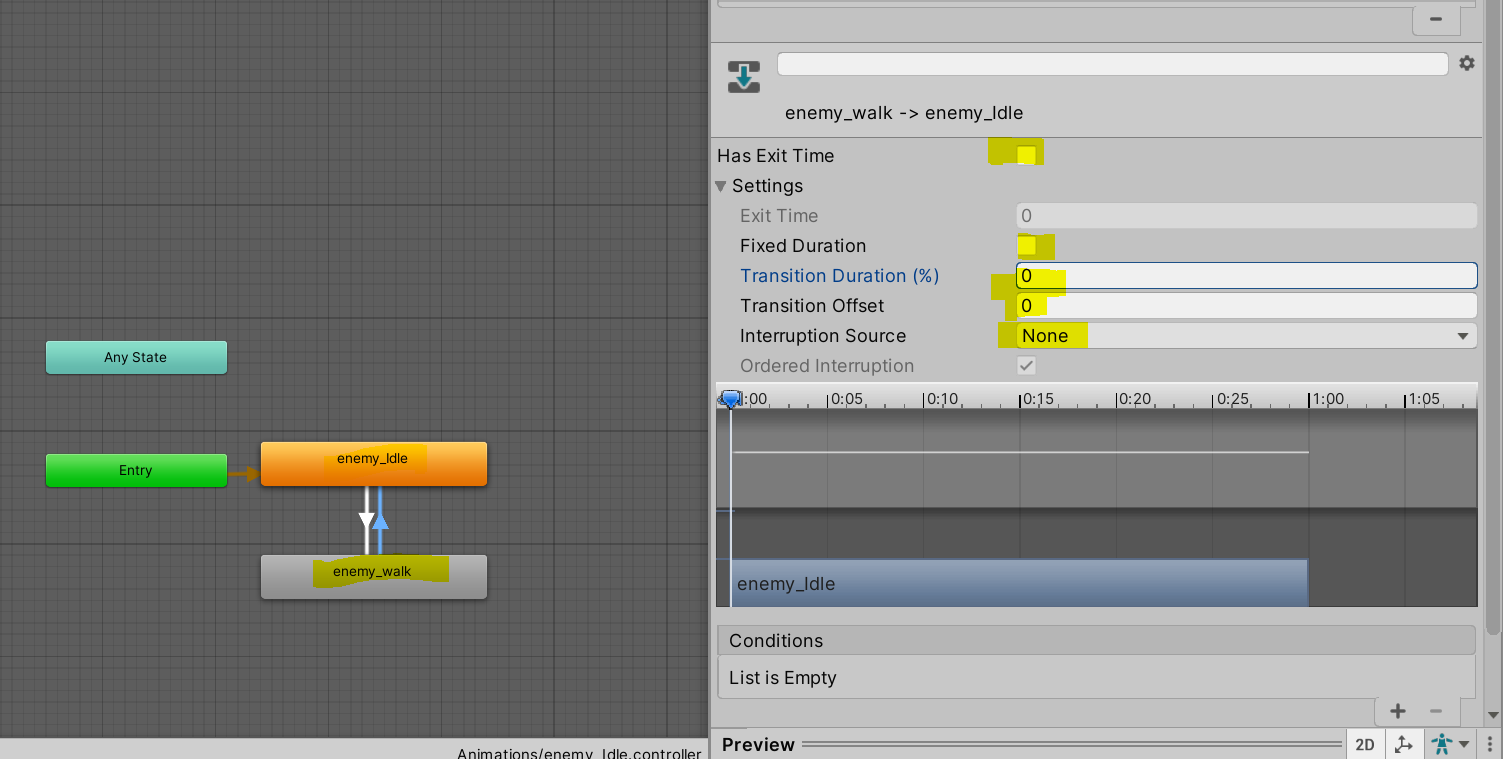Select the blue upward transition arrow
Viewport: 1503px width, 759px height.
click(381, 521)
